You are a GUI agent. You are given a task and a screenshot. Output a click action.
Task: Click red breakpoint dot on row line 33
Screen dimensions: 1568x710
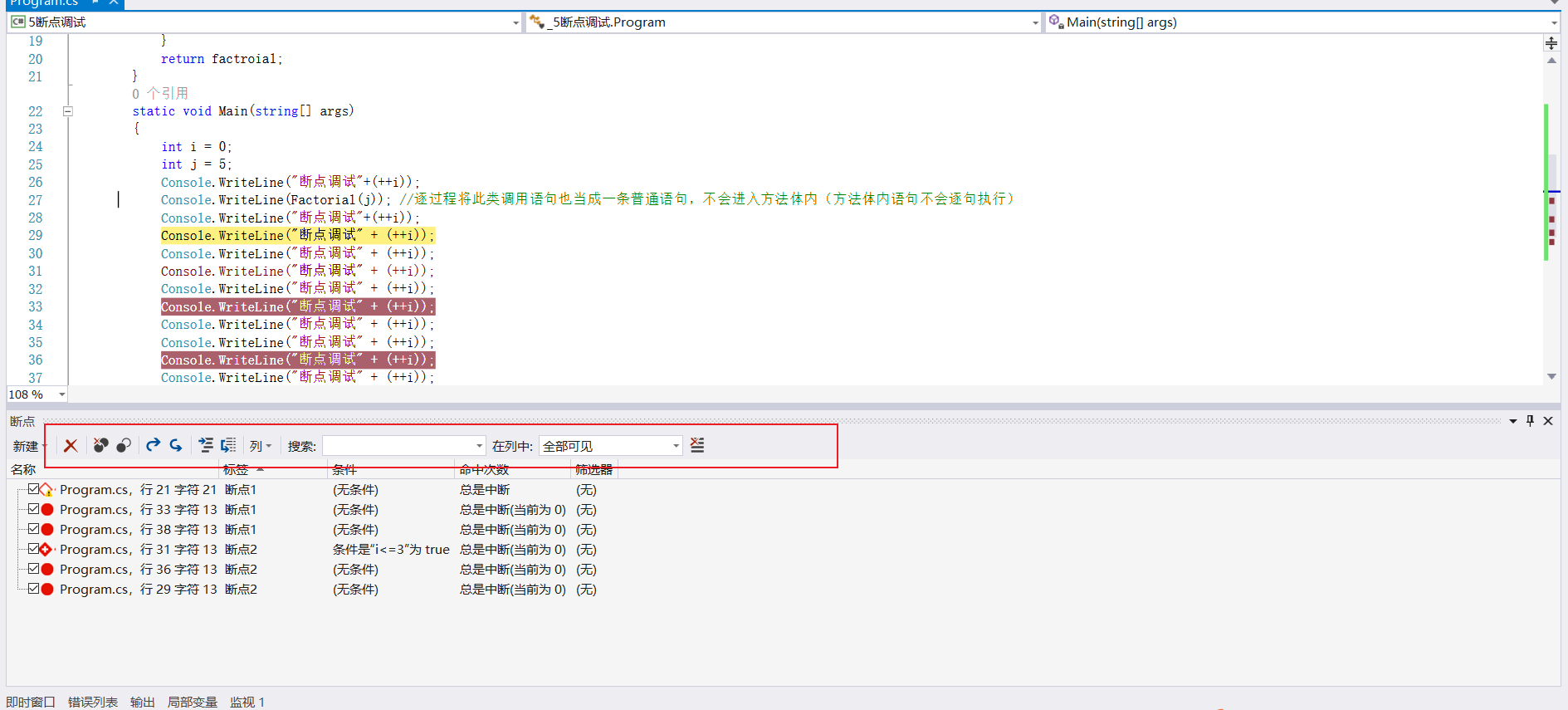(x=47, y=510)
